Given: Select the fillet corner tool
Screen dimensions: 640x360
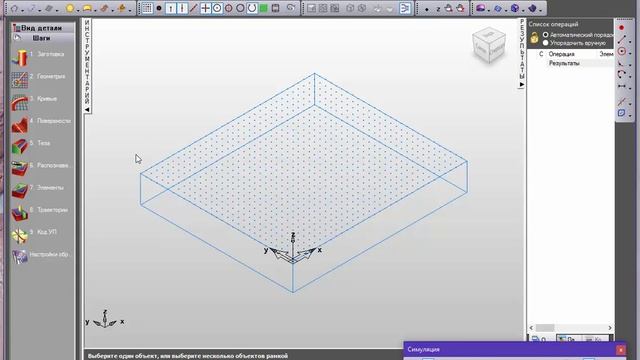Looking at the screenshot, I should tap(621, 63).
